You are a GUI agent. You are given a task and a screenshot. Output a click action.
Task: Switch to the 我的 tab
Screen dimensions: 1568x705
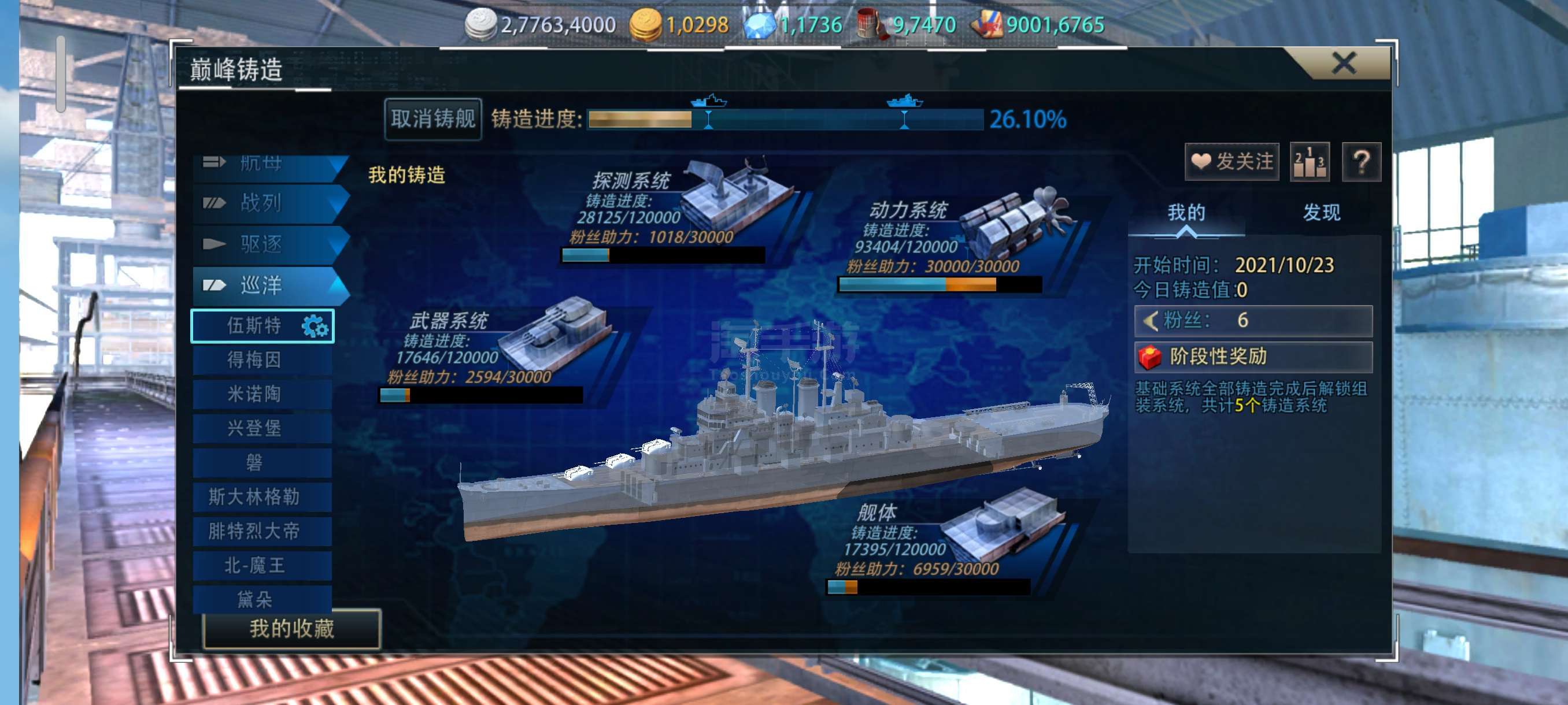tap(1186, 212)
